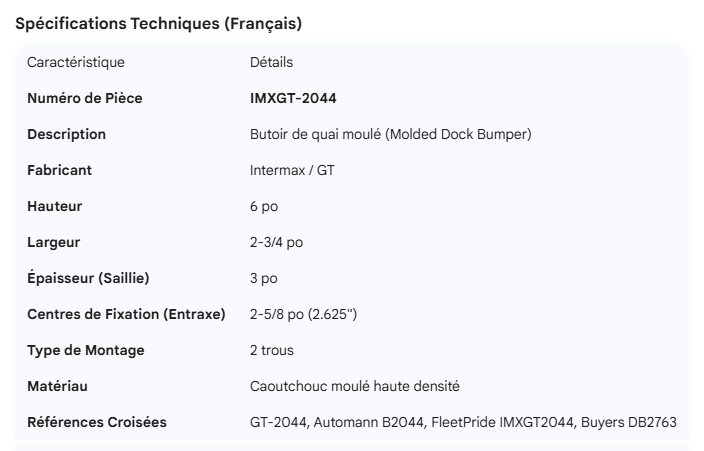This screenshot has width=704, height=451.
Task: Click the 'Caoutchouc moulé haute densité' material value
Action: pyautogui.click(x=354, y=386)
